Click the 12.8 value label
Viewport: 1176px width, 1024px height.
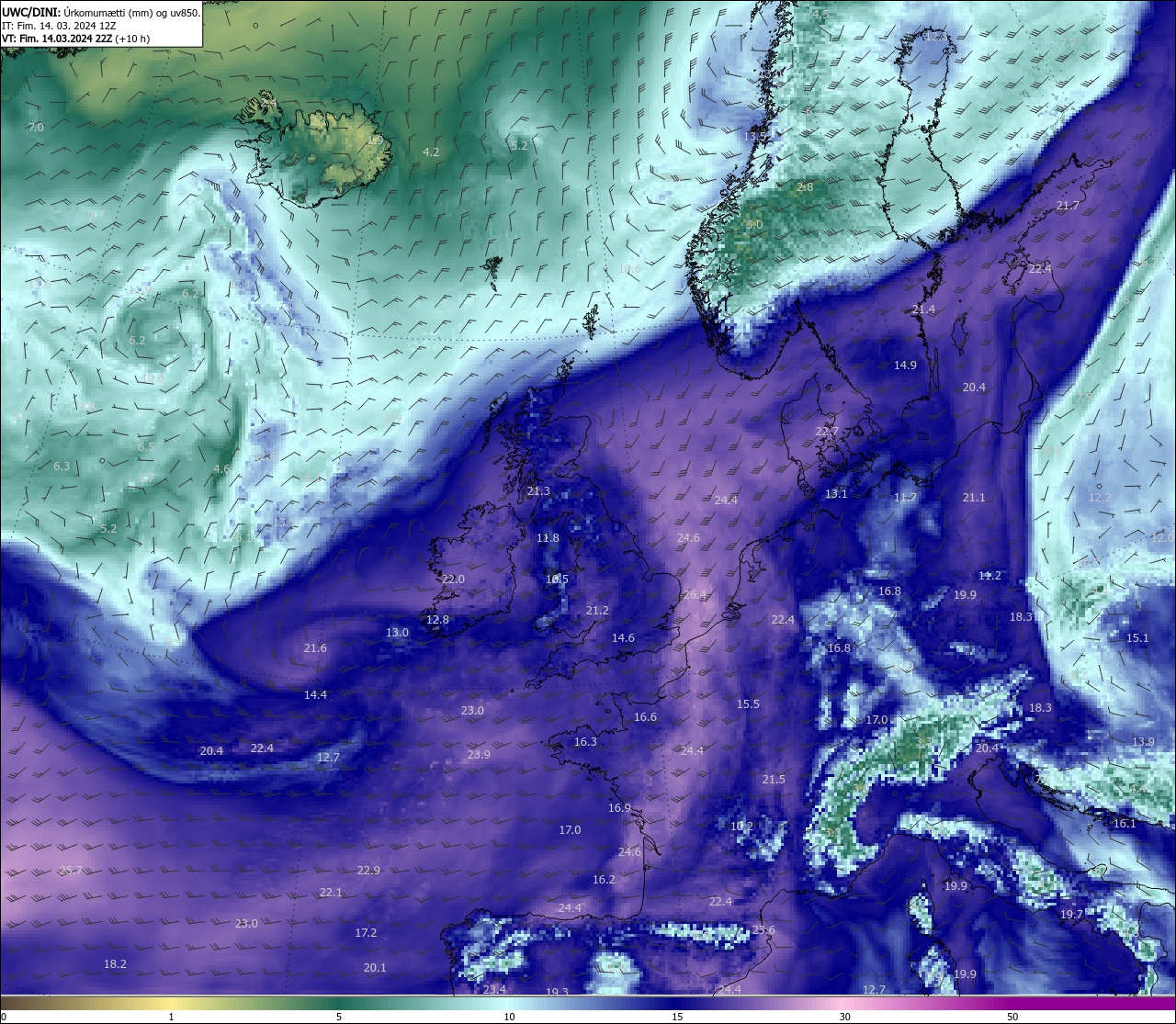click(x=437, y=619)
